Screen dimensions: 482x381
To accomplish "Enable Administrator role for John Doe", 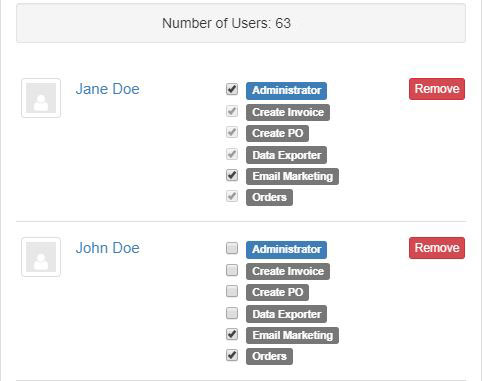I will tap(232, 248).
